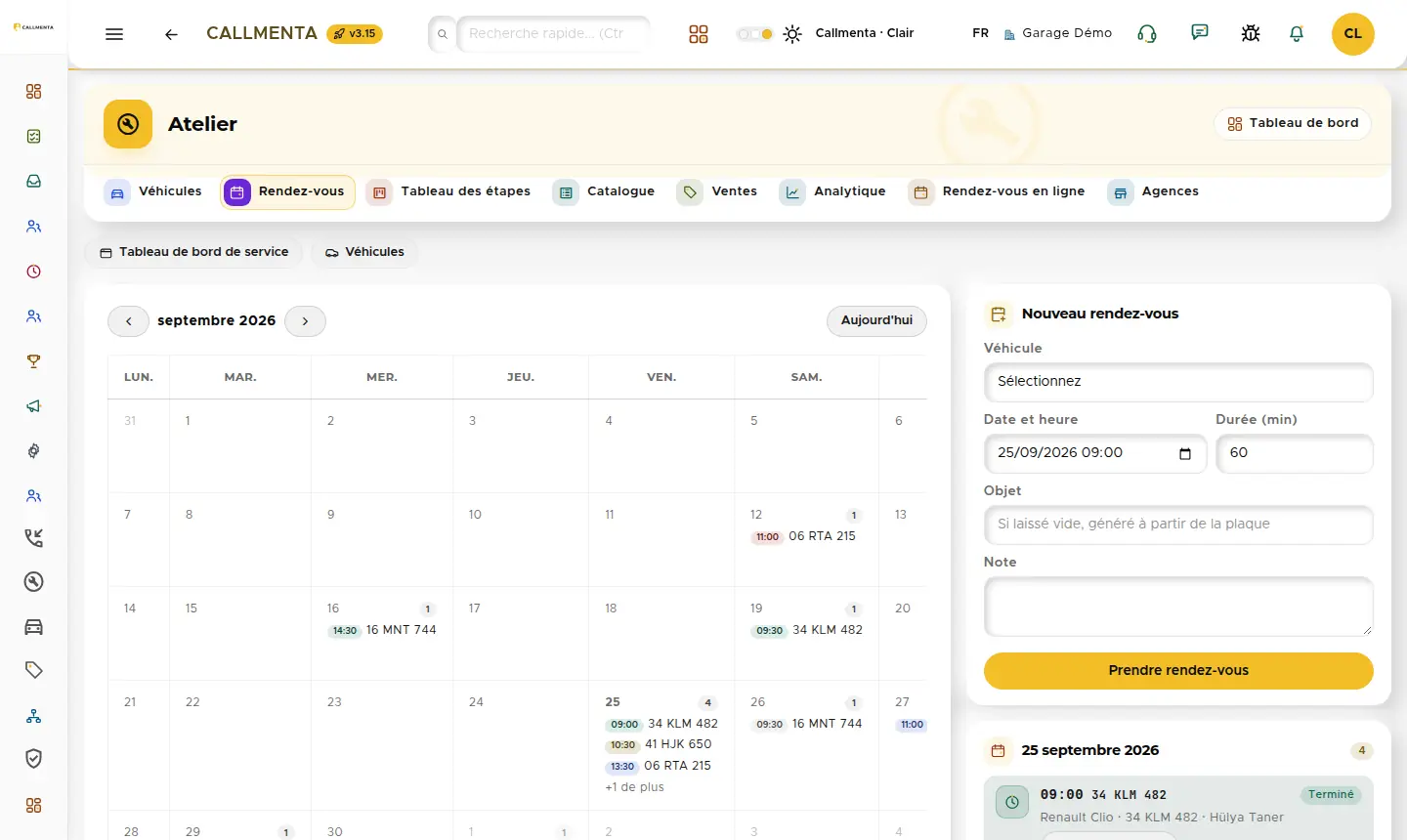This screenshot has height=840, width=1407.
Task: Switch language via FR selector
Action: [x=980, y=33]
